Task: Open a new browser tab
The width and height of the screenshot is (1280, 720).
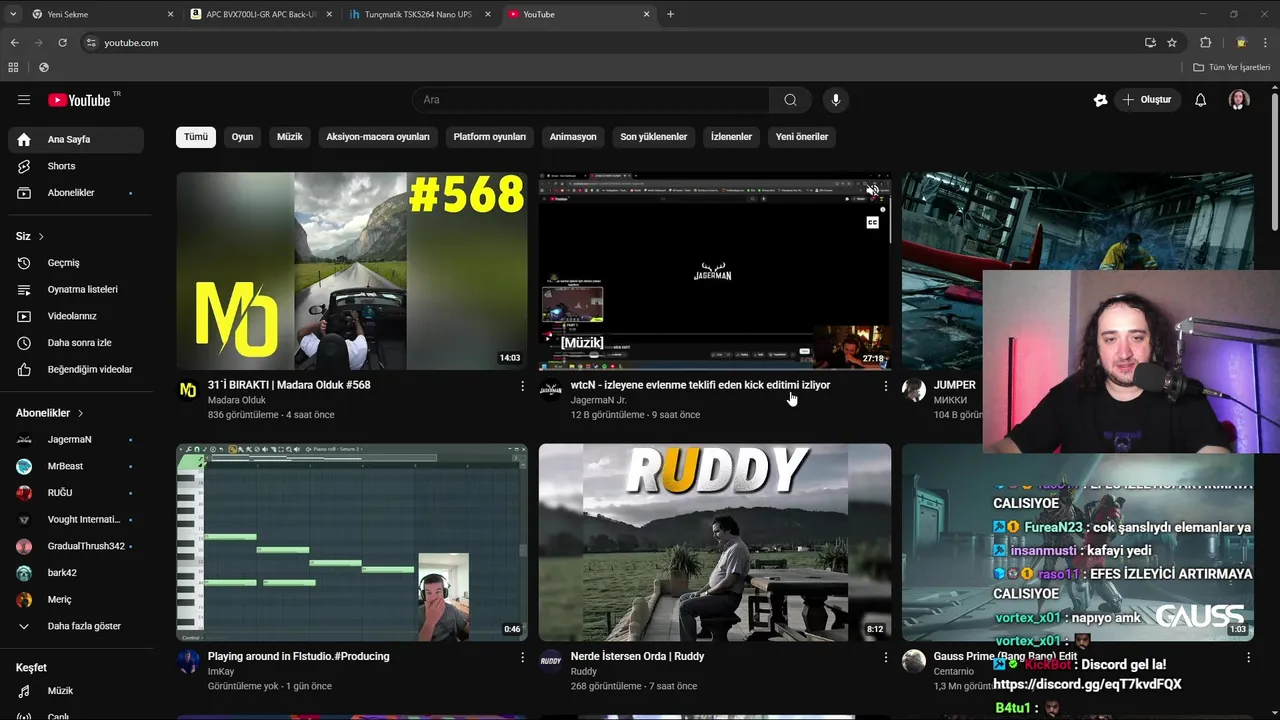Action: [670, 14]
